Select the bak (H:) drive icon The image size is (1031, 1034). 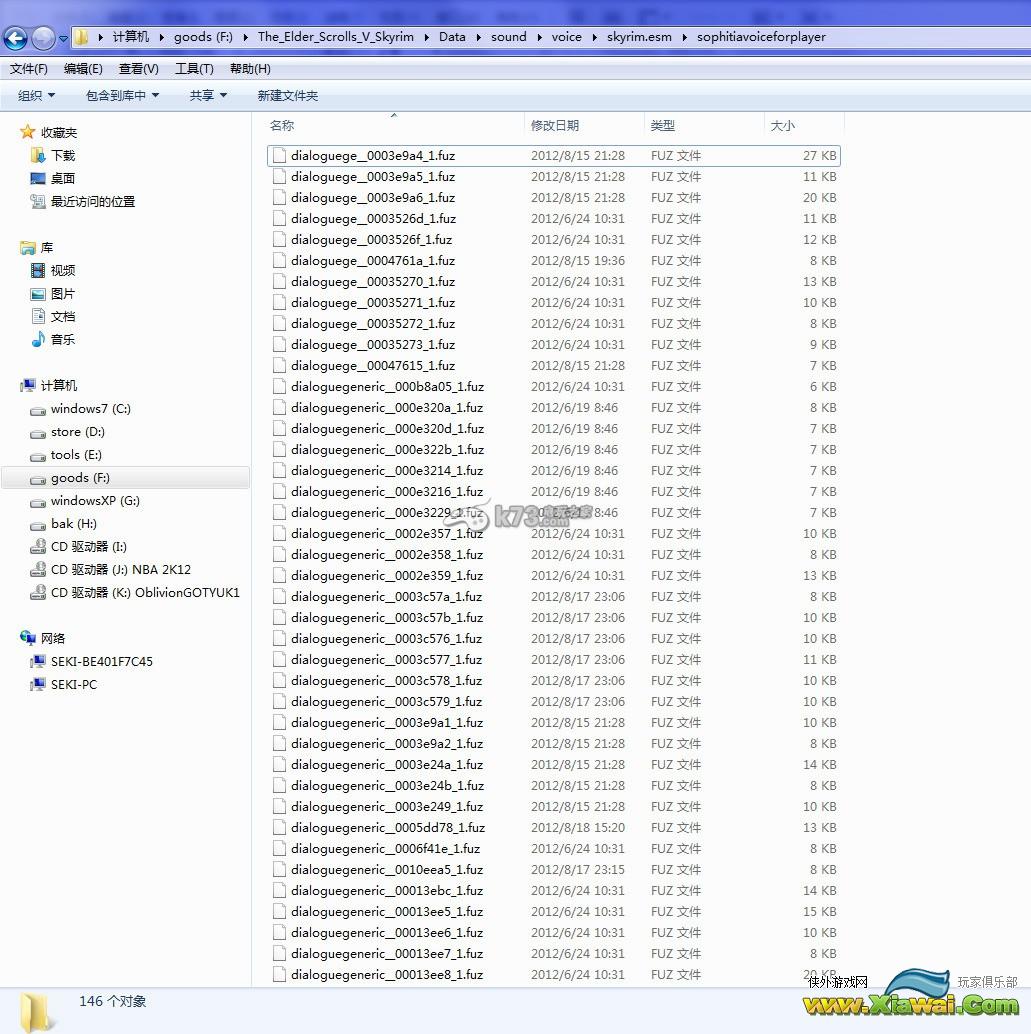(x=38, y=526)
